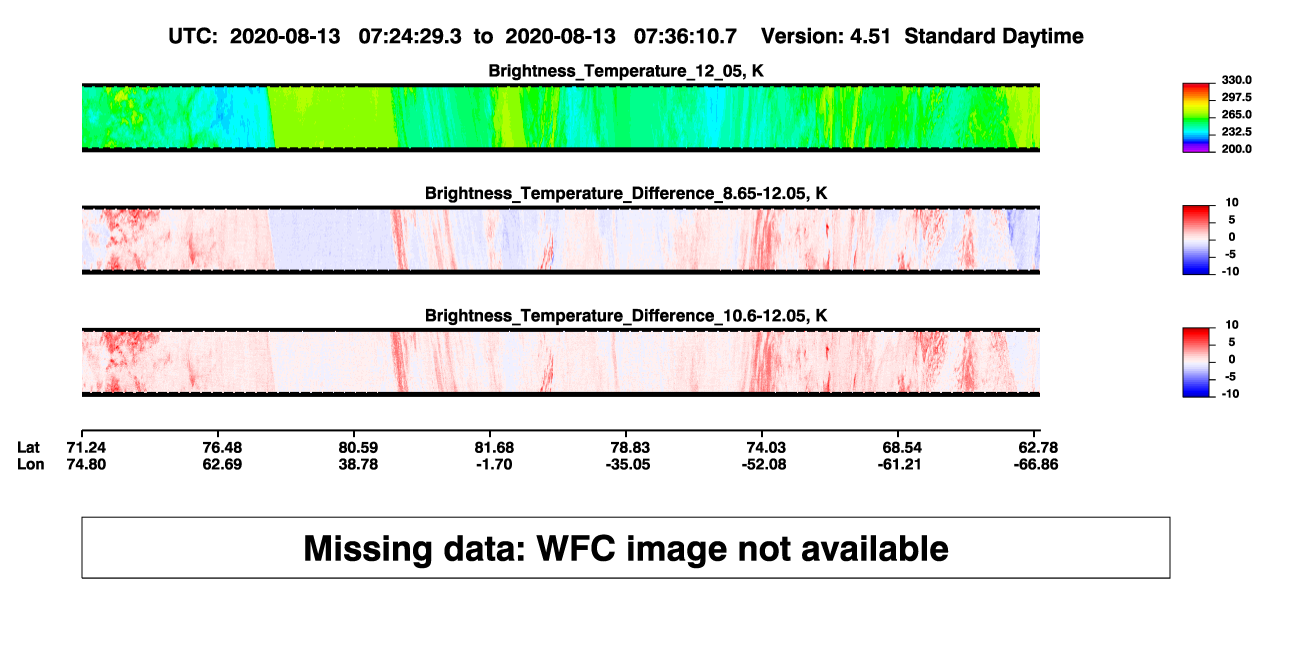Click the red-blue color bar for 10.6-12.05

point(1196,362)
